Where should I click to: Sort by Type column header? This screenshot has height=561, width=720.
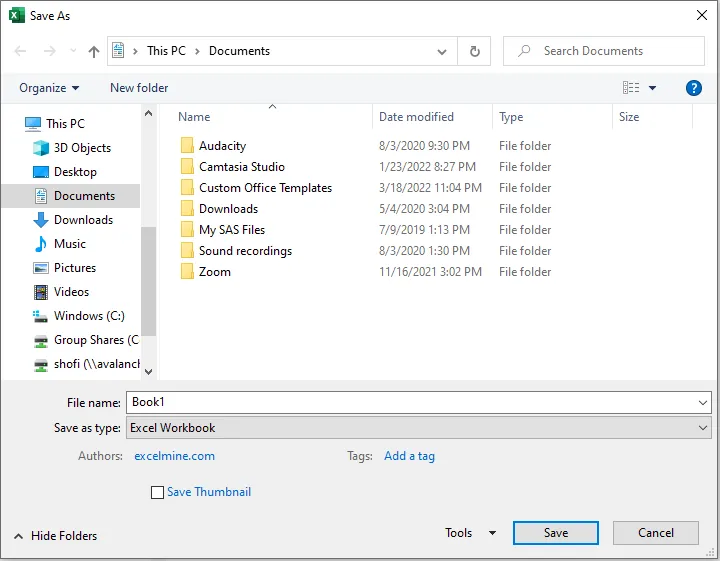(511, 117)
